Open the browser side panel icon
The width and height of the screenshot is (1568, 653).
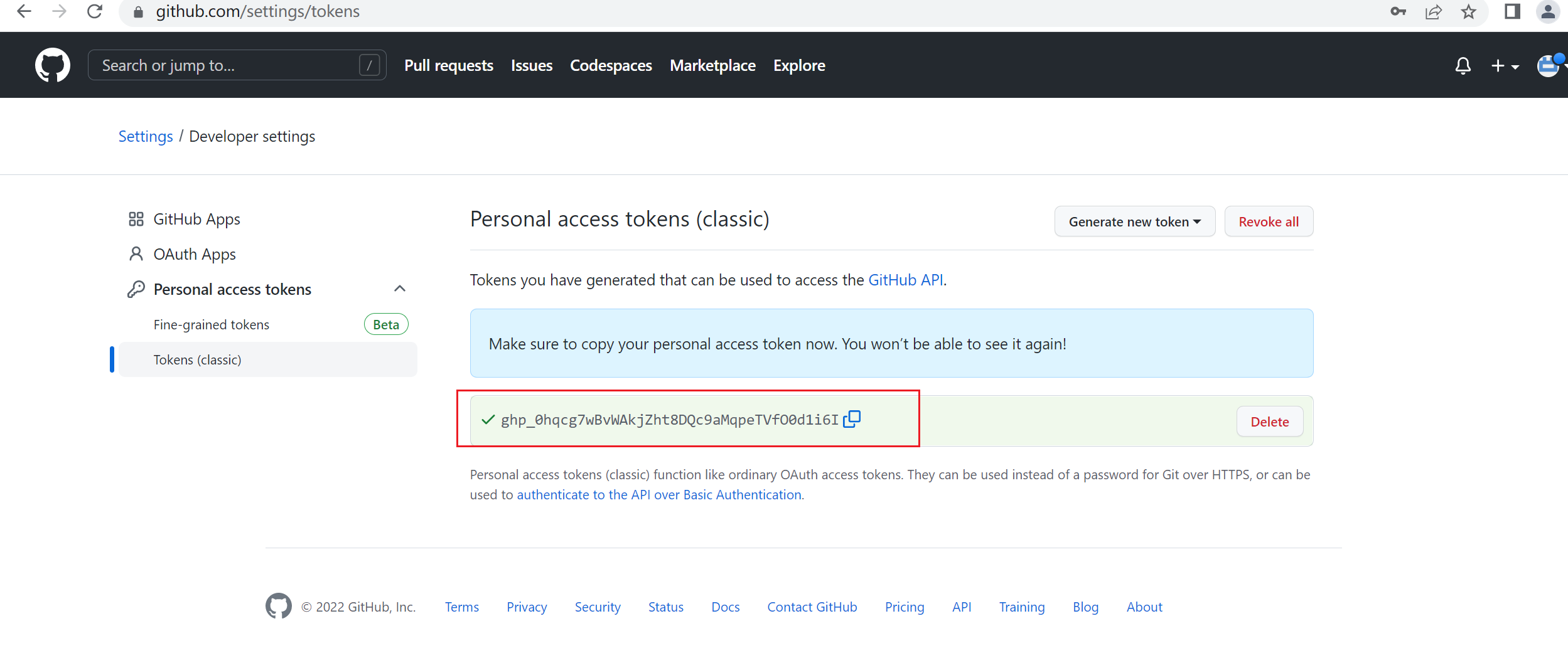[1512, 11]
